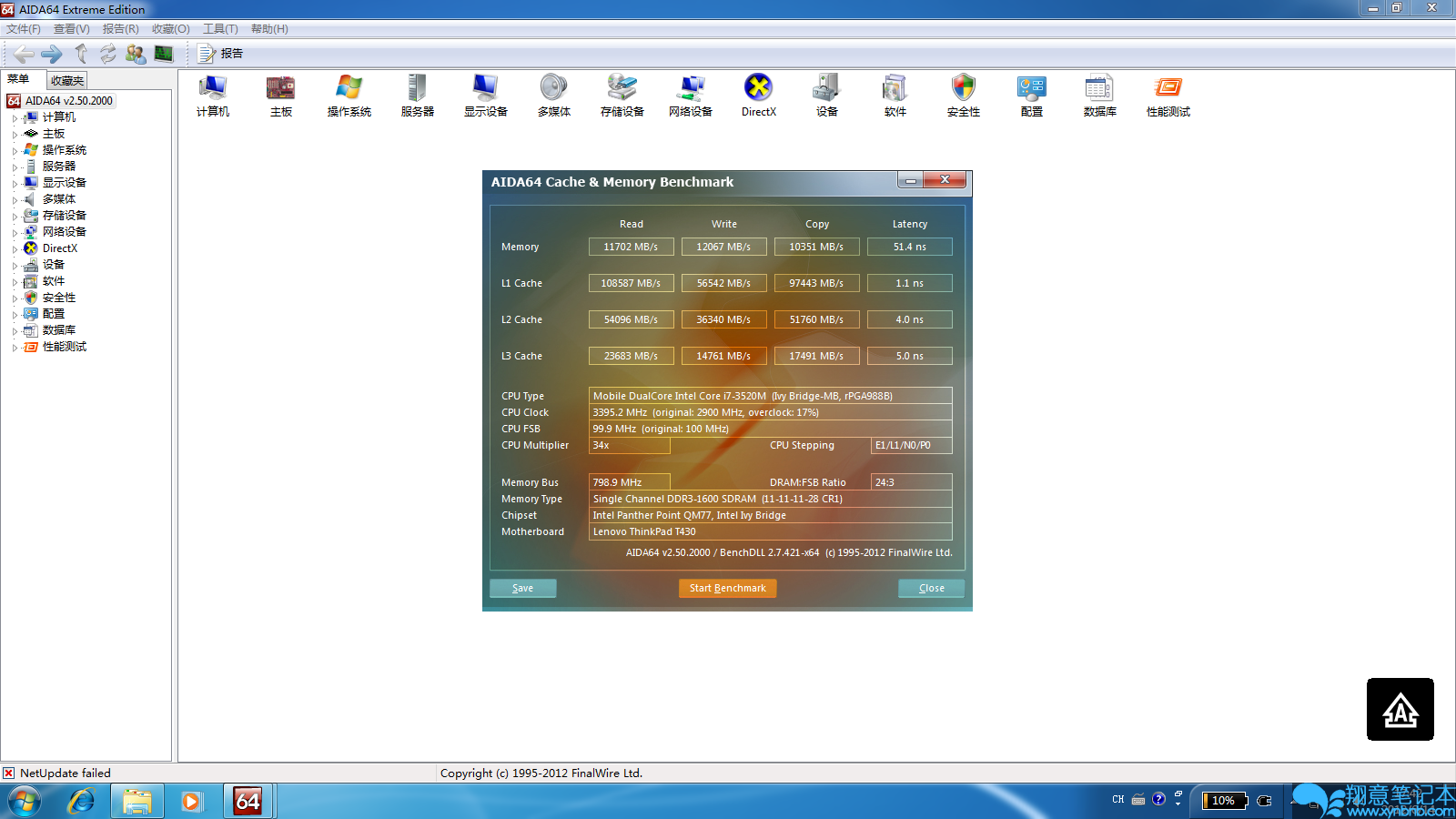Open the 文件(F) menu
Screen dimensions: 1456x819
tap(24, 29)
